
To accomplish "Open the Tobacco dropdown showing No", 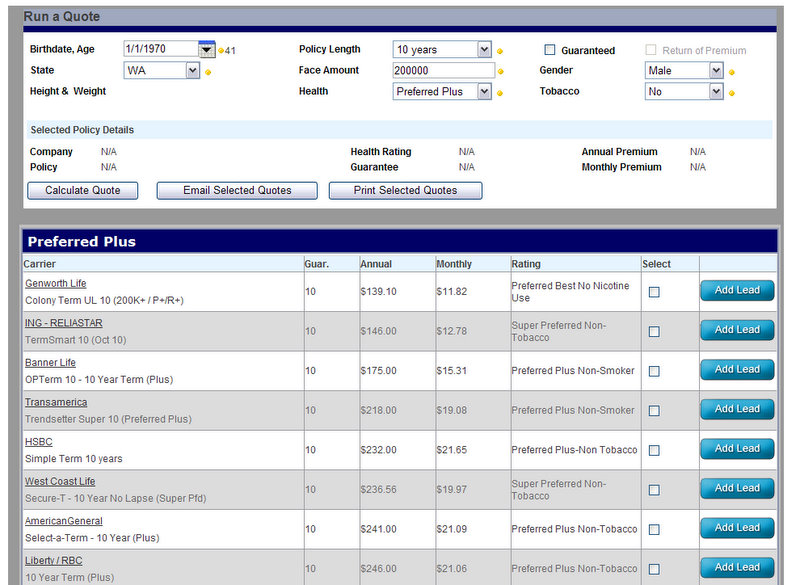I will coord(716,92).
